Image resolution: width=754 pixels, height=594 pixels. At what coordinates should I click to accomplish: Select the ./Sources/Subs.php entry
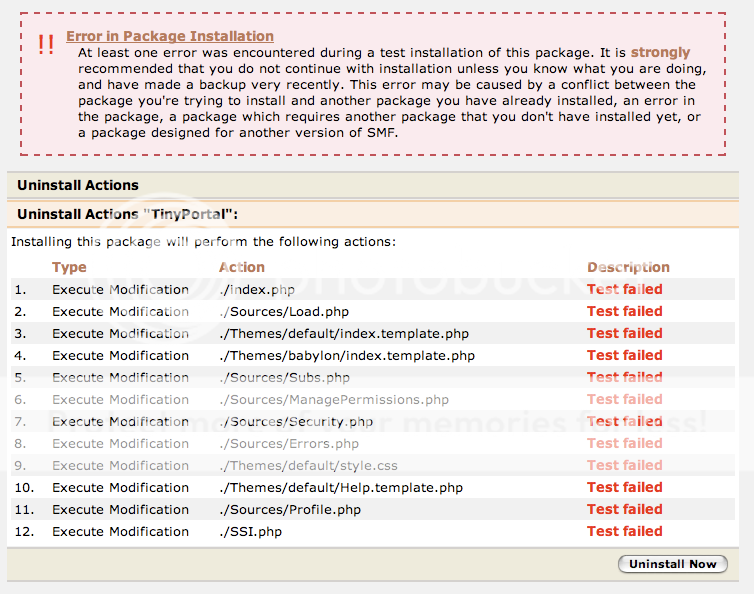coord(285,378)
